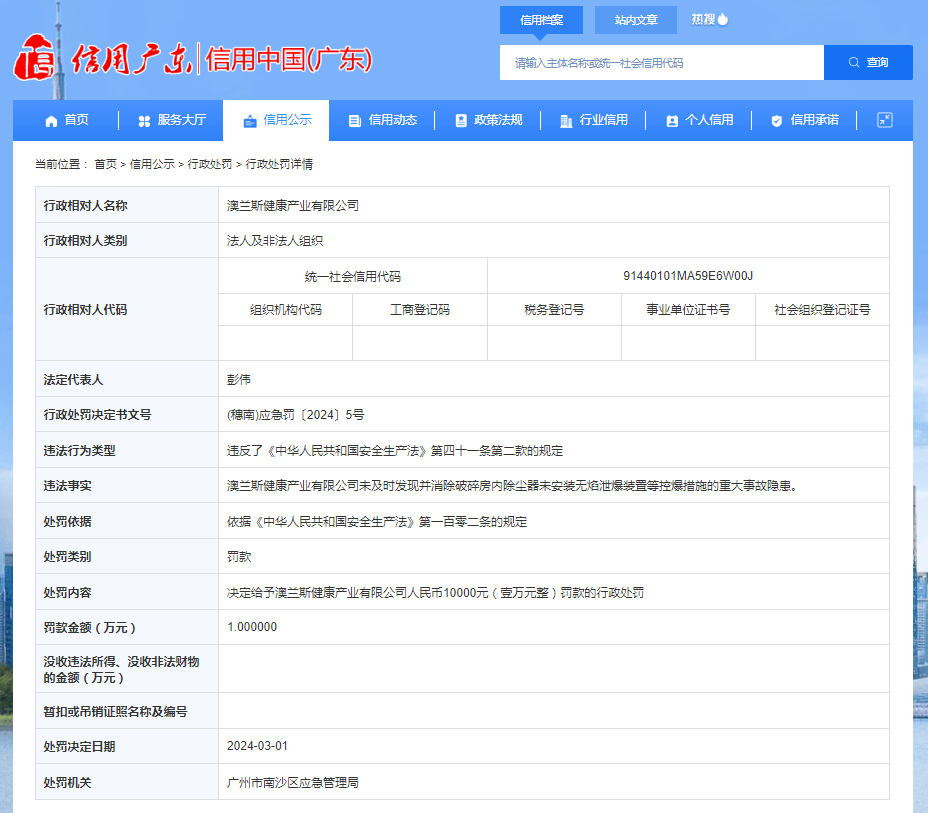Select the 信用档案 search tab
928x813 pixels.
(541, 20)
